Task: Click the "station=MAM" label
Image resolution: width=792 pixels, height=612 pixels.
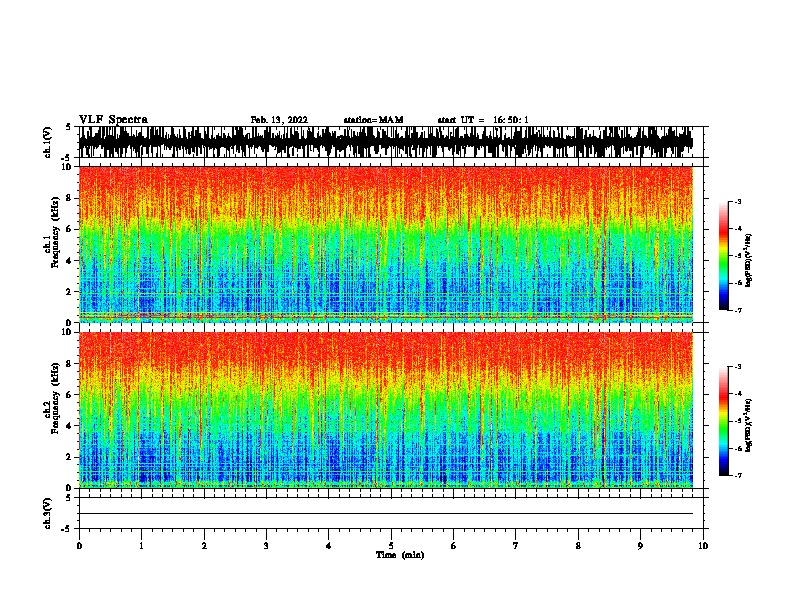Action: (373, 120)
